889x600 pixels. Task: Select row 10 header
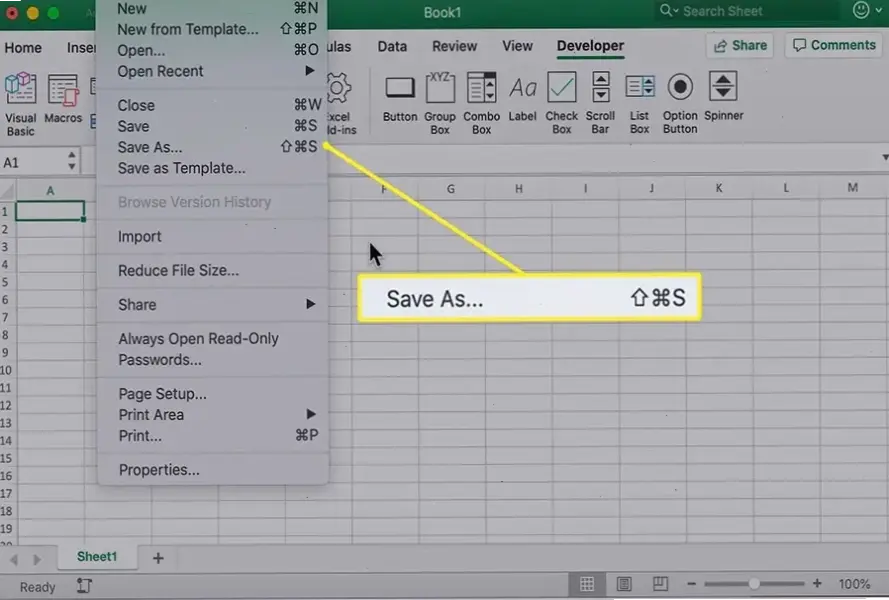click(x=6, y=370)
